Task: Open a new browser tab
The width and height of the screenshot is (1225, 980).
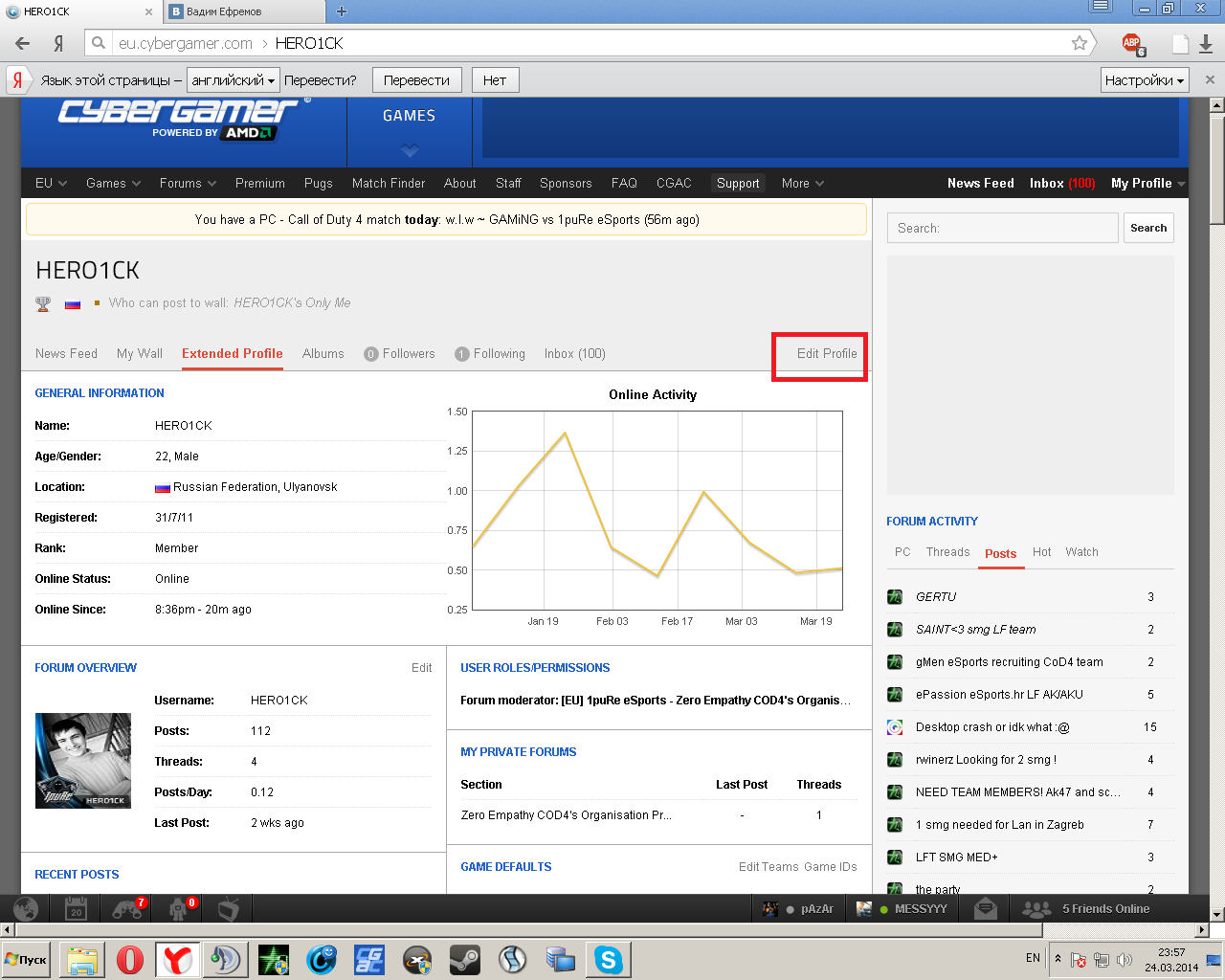Action: point(342,11)
